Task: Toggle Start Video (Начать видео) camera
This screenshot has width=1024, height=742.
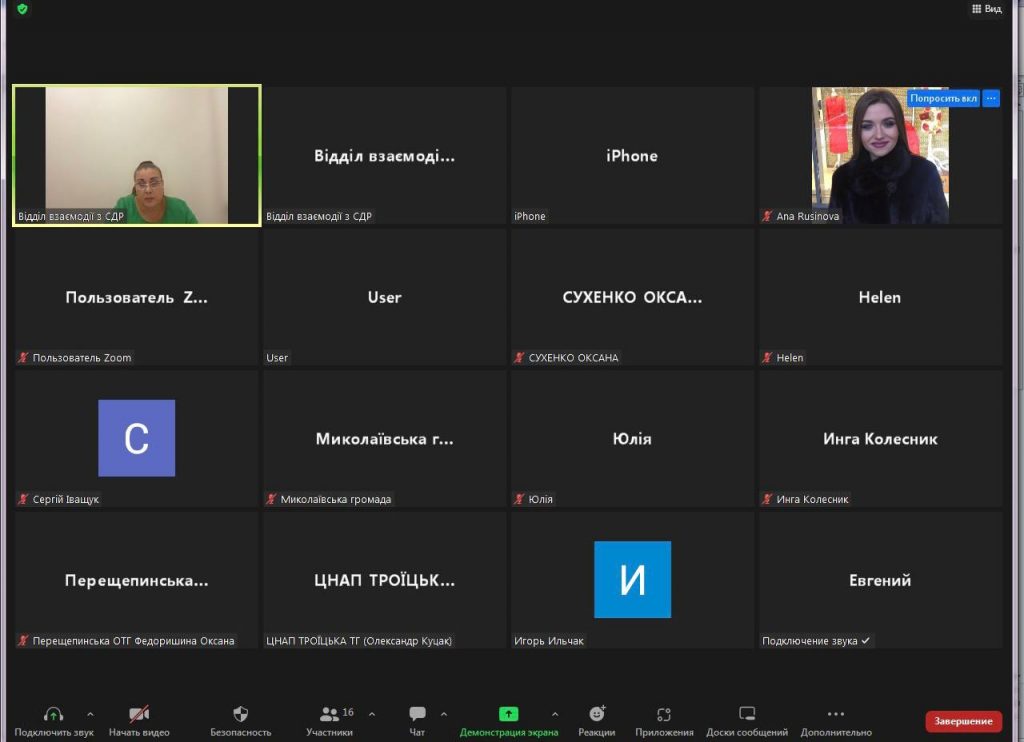Action: tap(139, 714)
